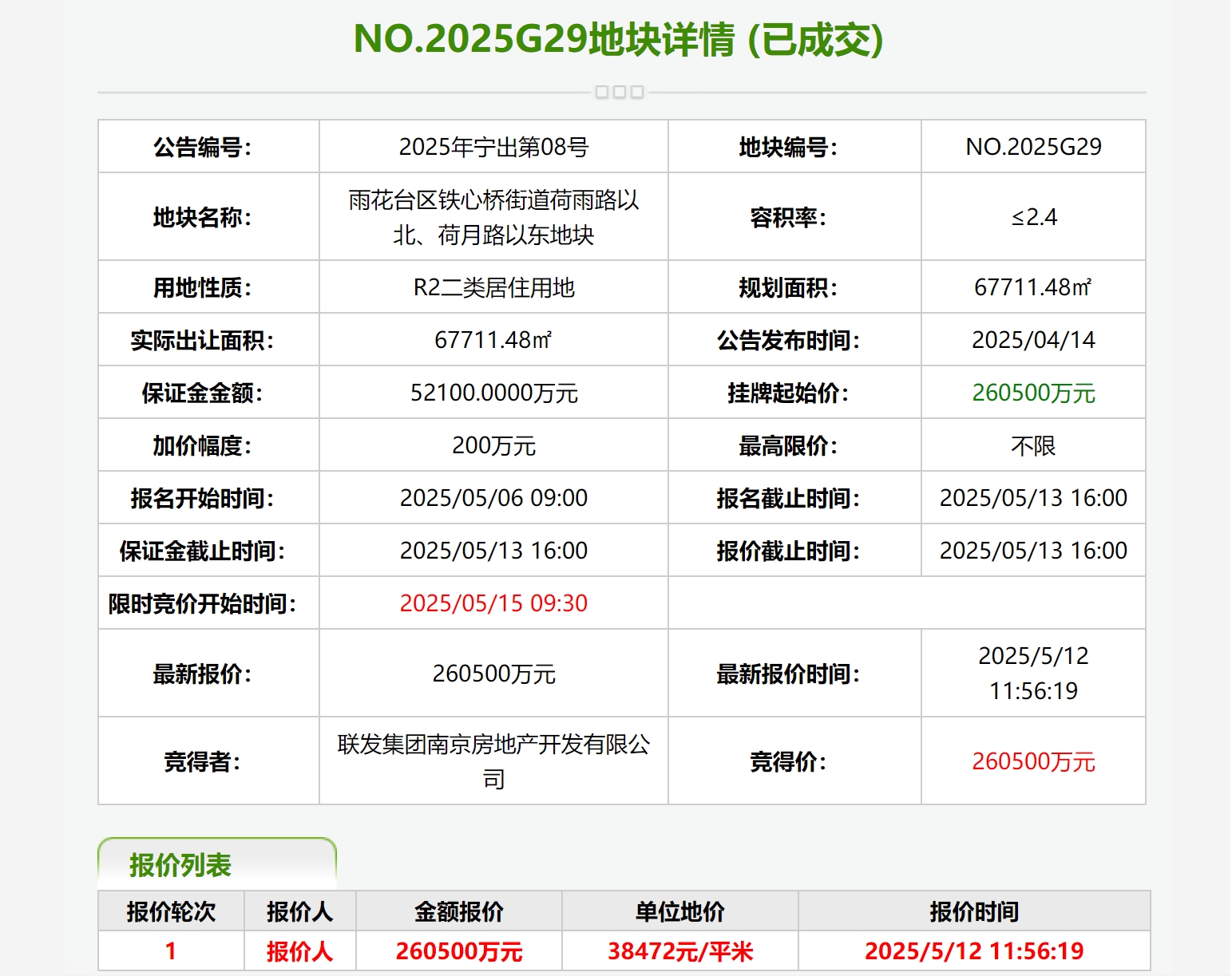The image size is (1232, 976).
Task: Click unit price 38472元/平米 in bid list
Action: 680,951
